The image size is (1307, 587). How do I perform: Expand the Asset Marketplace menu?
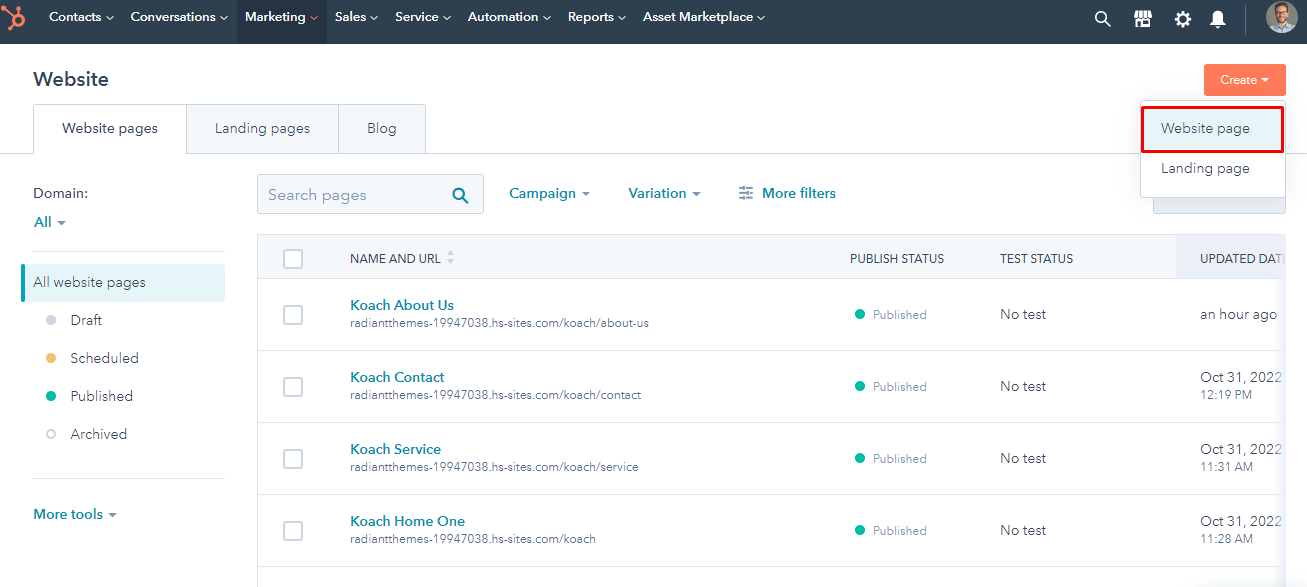[704, 17]
